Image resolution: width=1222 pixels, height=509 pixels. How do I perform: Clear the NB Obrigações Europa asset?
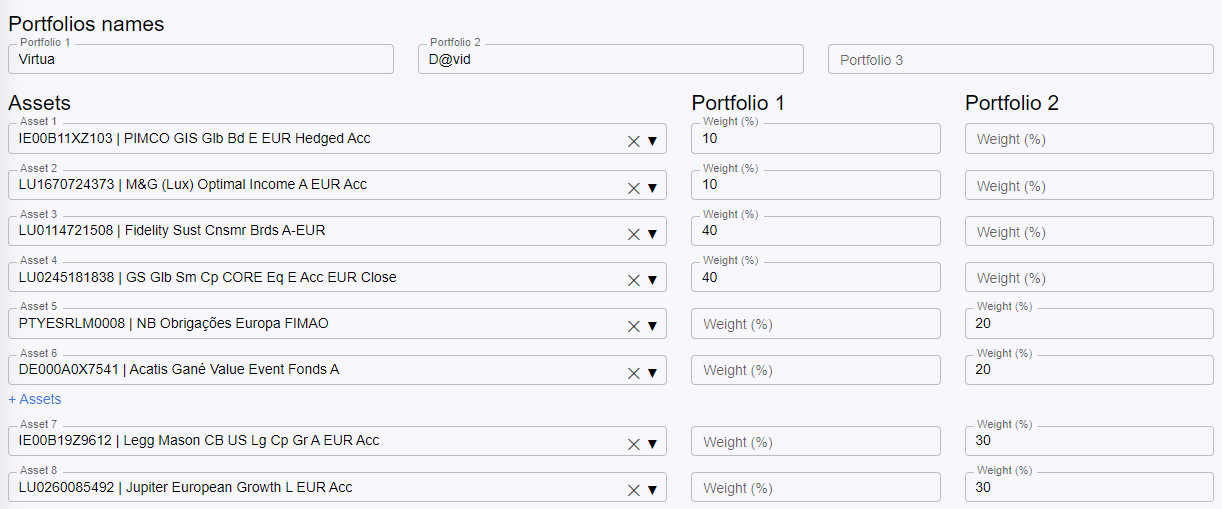[x=633, y=325]
